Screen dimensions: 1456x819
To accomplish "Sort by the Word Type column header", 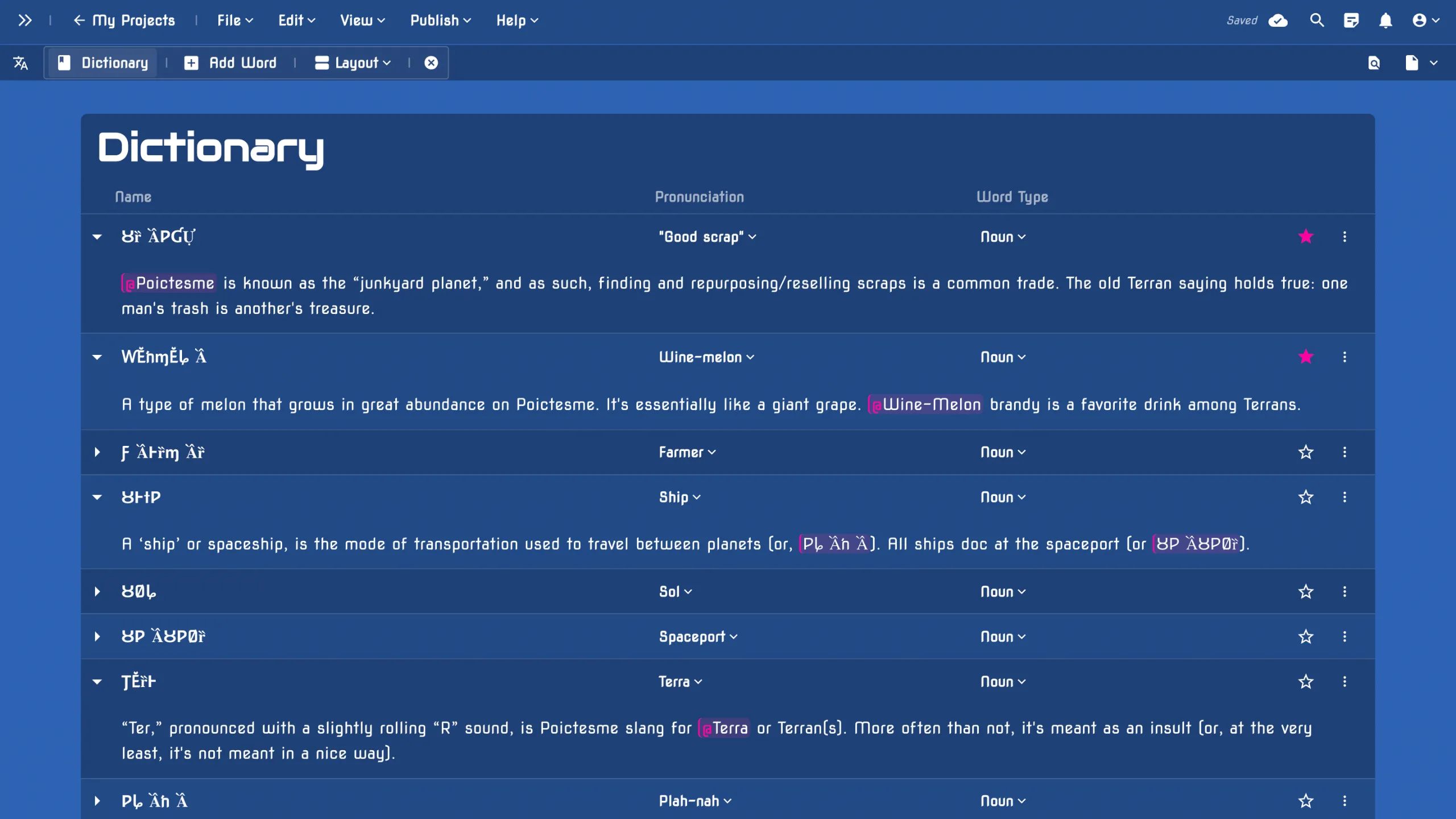I will tap(1012, 197).
